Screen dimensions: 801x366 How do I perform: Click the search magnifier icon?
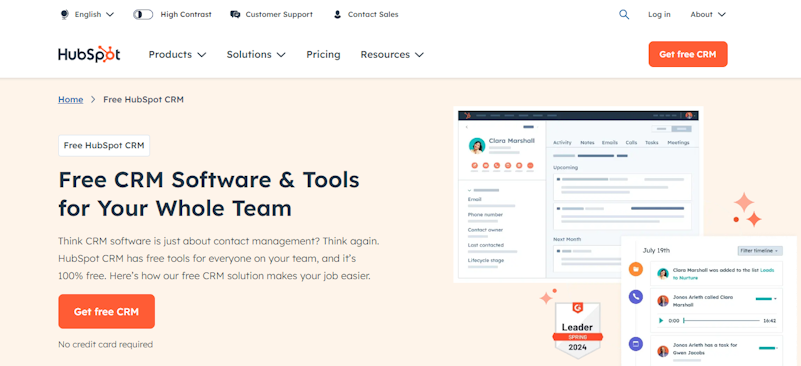pyautogui.click(x=624, y=14)
